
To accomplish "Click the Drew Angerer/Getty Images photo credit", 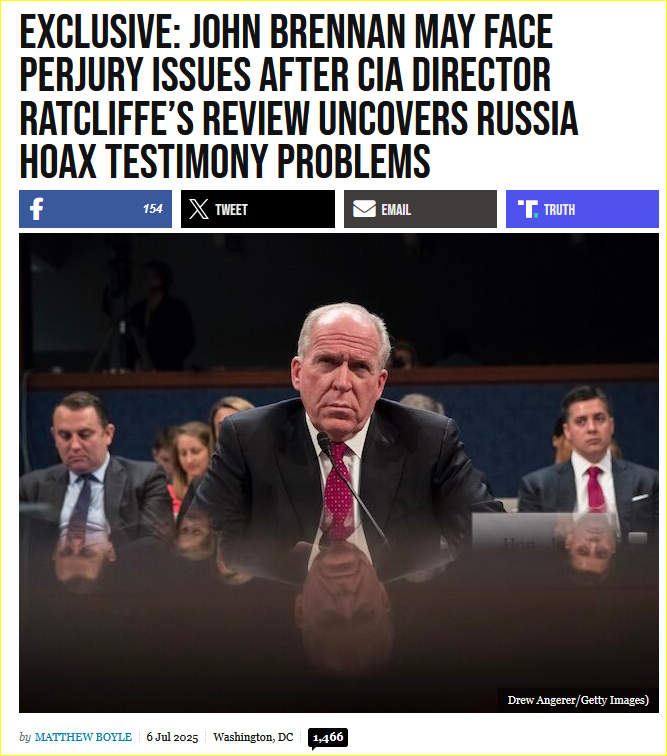I will tap(578, 700).
